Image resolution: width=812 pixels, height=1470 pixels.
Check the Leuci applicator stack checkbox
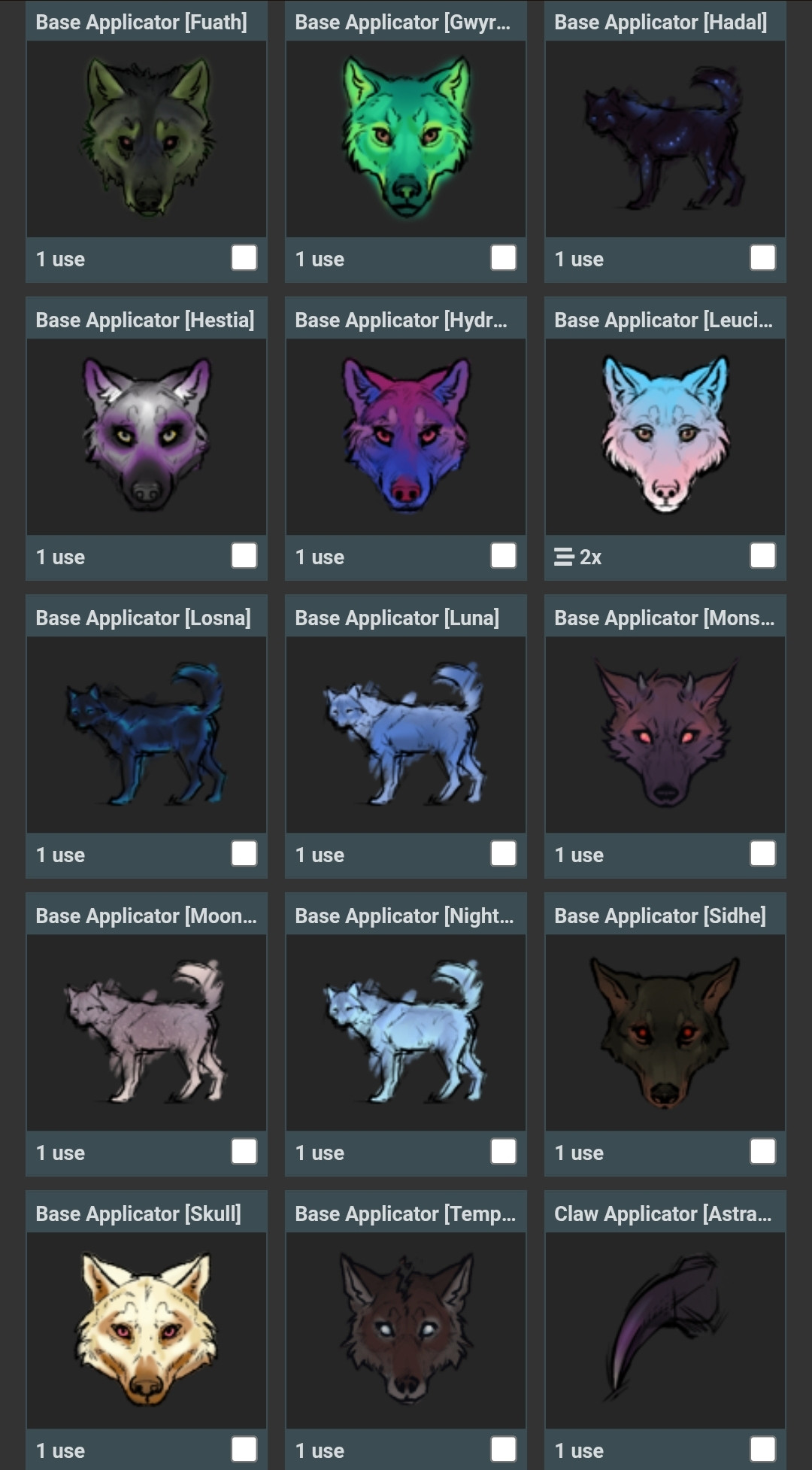coord(763,556)
